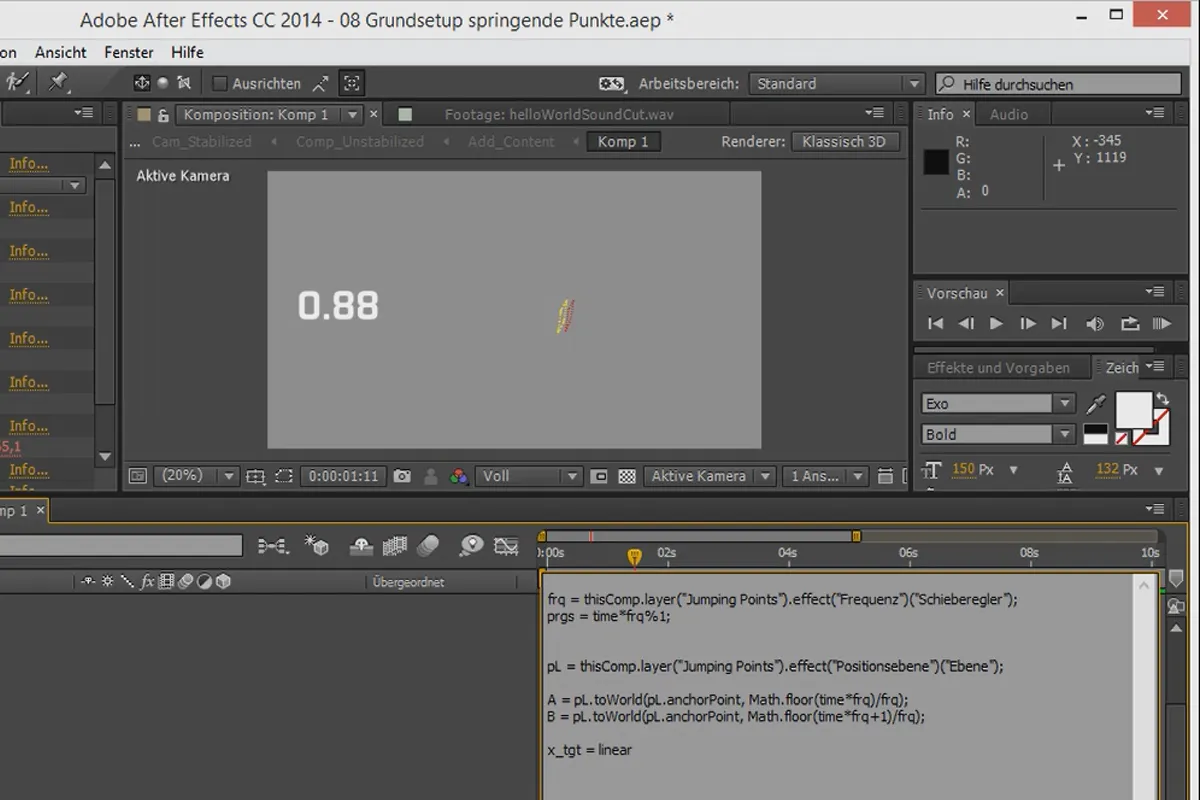1200x800 pixels.
Task: Open the Ansicht menu
Action: pos(61,52)
